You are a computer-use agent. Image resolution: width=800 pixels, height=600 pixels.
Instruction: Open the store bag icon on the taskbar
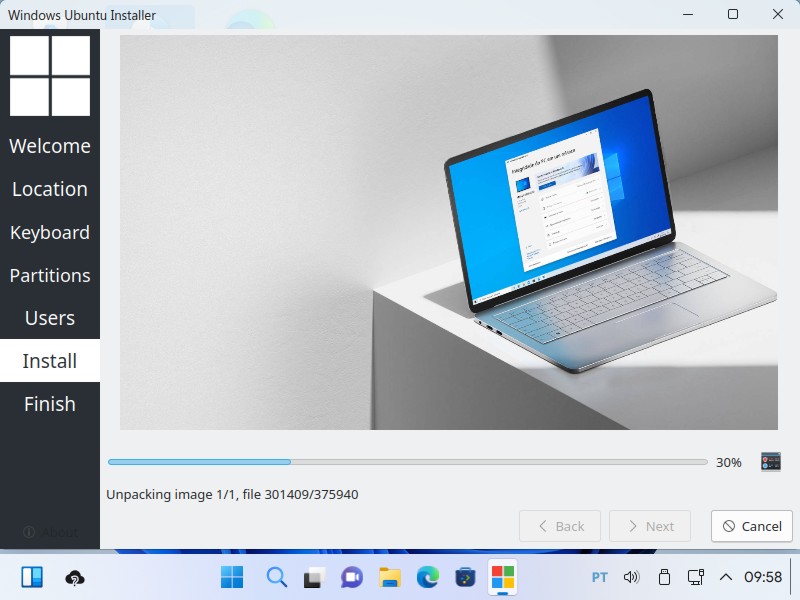(465, 577)
